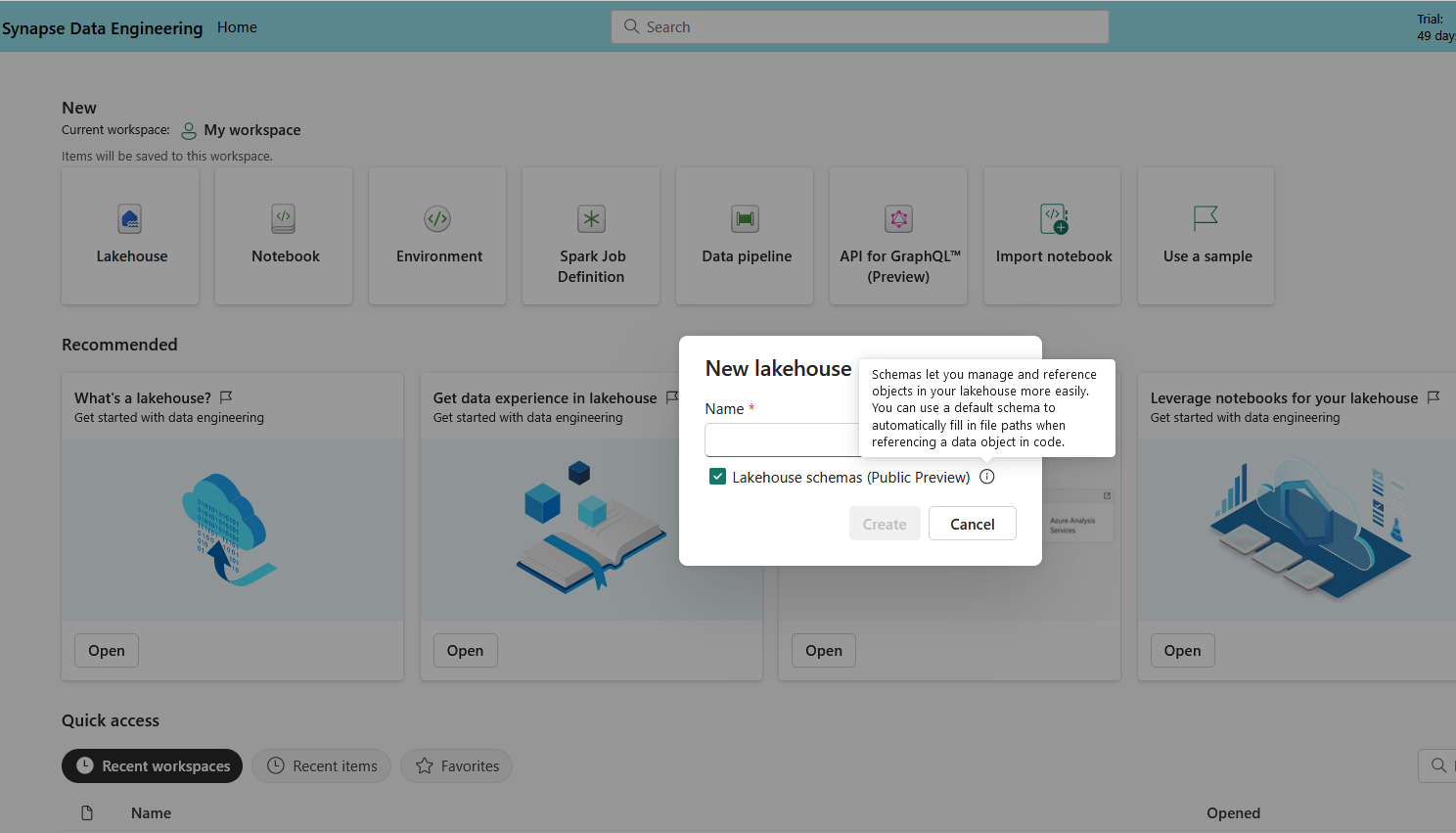Open the What's a lakehouse tutorial
1456x833 pixels.
coord(106,650)
